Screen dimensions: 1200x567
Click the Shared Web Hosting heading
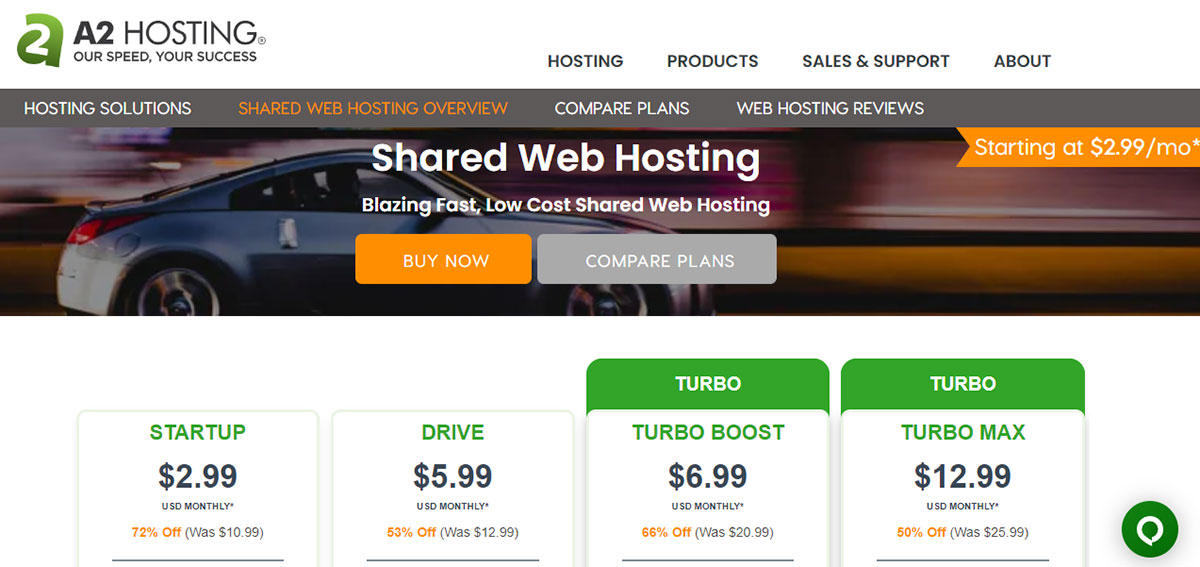tap(566, 159)
